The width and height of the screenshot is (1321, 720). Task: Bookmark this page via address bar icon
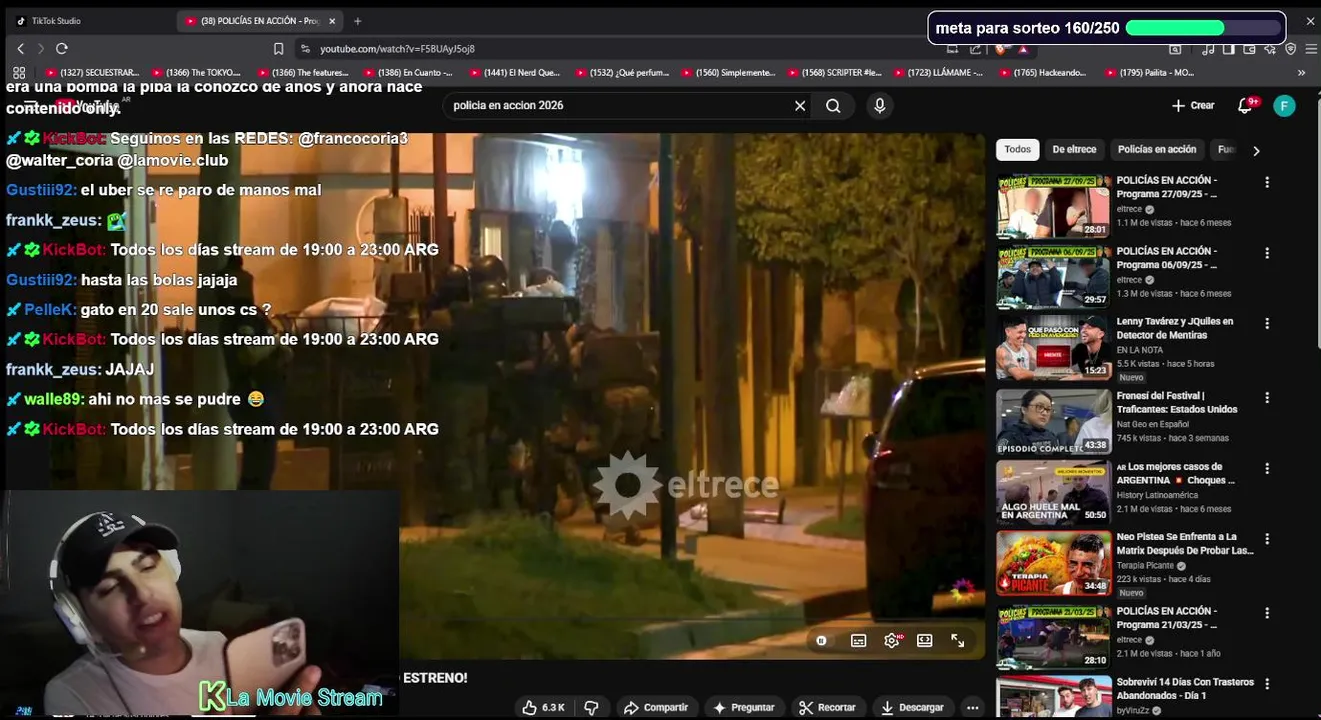coord(278,49)
